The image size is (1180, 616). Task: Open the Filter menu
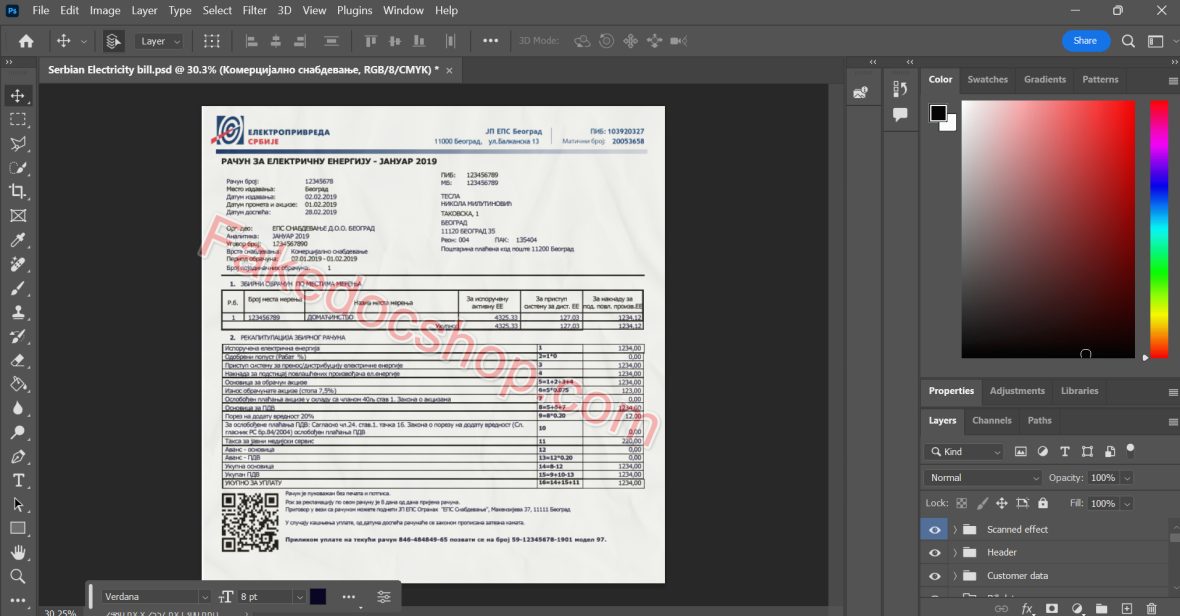coord(254,11)
